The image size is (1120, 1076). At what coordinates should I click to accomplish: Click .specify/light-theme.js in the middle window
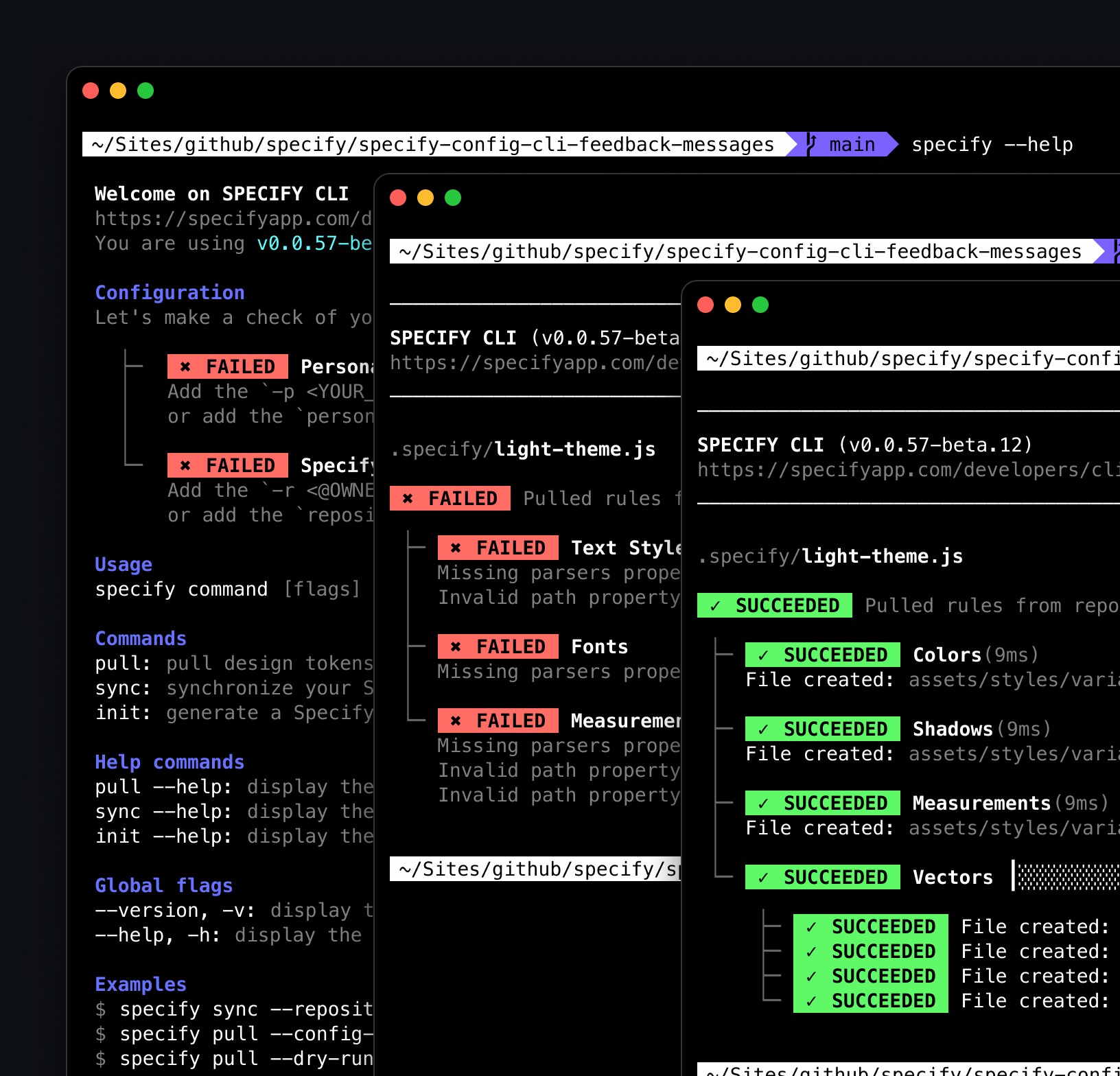tap(523, 449)
